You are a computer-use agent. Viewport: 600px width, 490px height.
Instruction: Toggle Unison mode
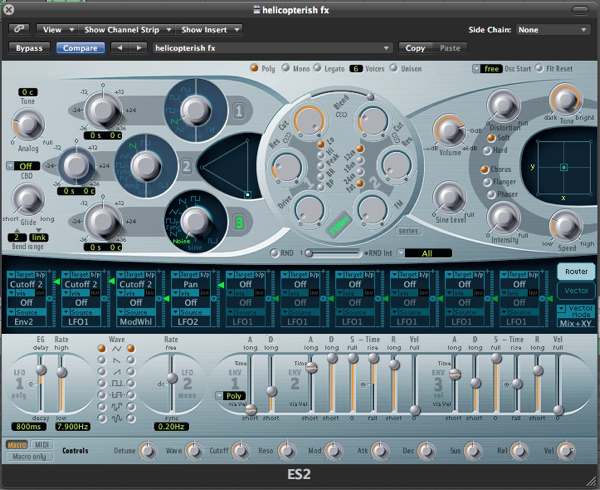click(393, 68)
